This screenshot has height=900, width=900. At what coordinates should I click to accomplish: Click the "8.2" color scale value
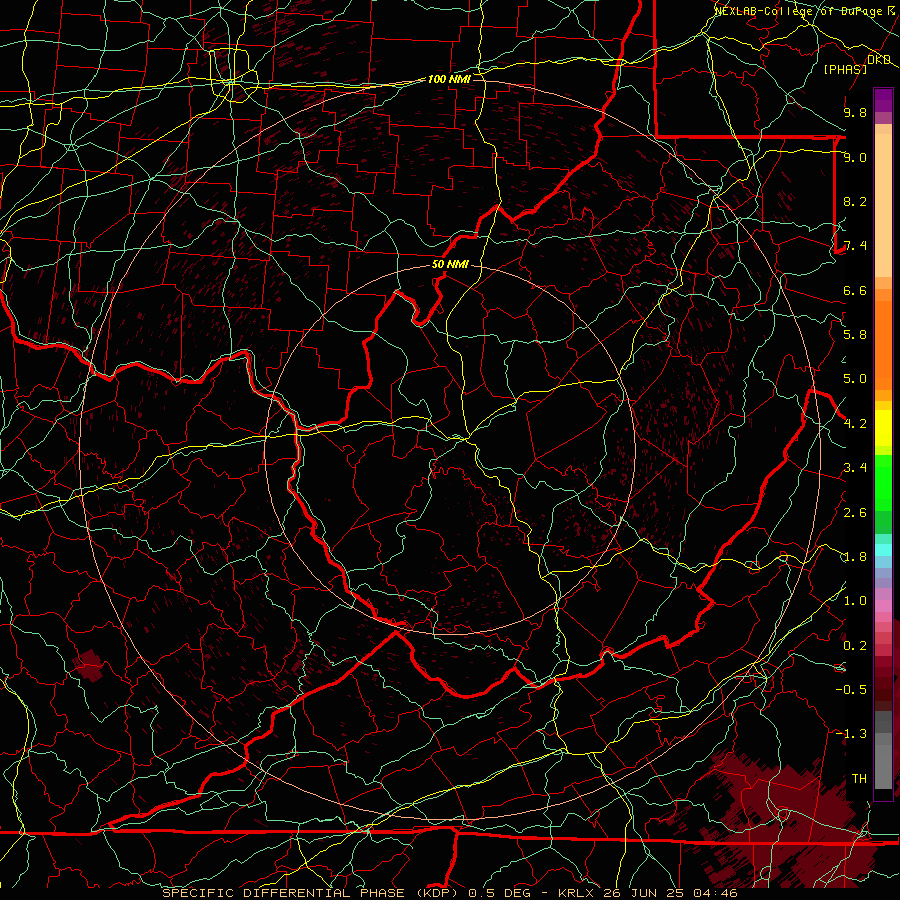coord(855,201)
